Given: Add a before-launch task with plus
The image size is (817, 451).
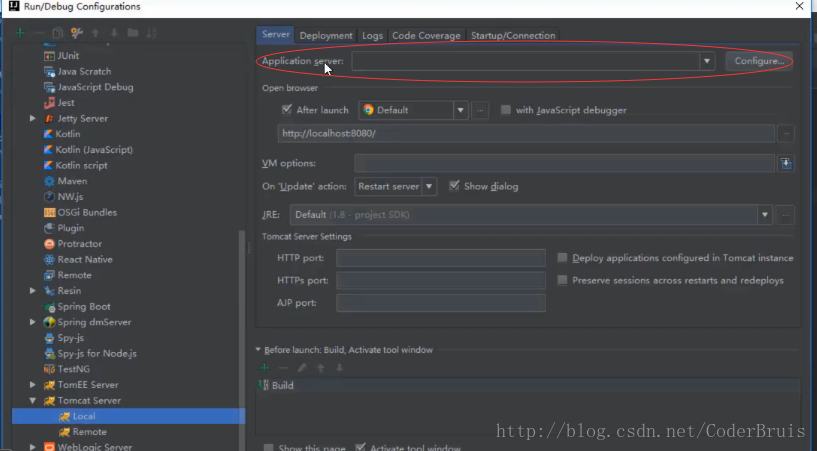Looking at the screenshot, I should (265, 368).
